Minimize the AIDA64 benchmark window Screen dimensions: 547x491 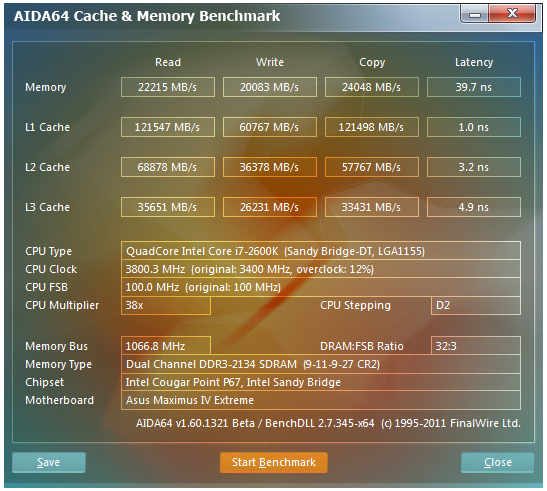tap(474, 14)
